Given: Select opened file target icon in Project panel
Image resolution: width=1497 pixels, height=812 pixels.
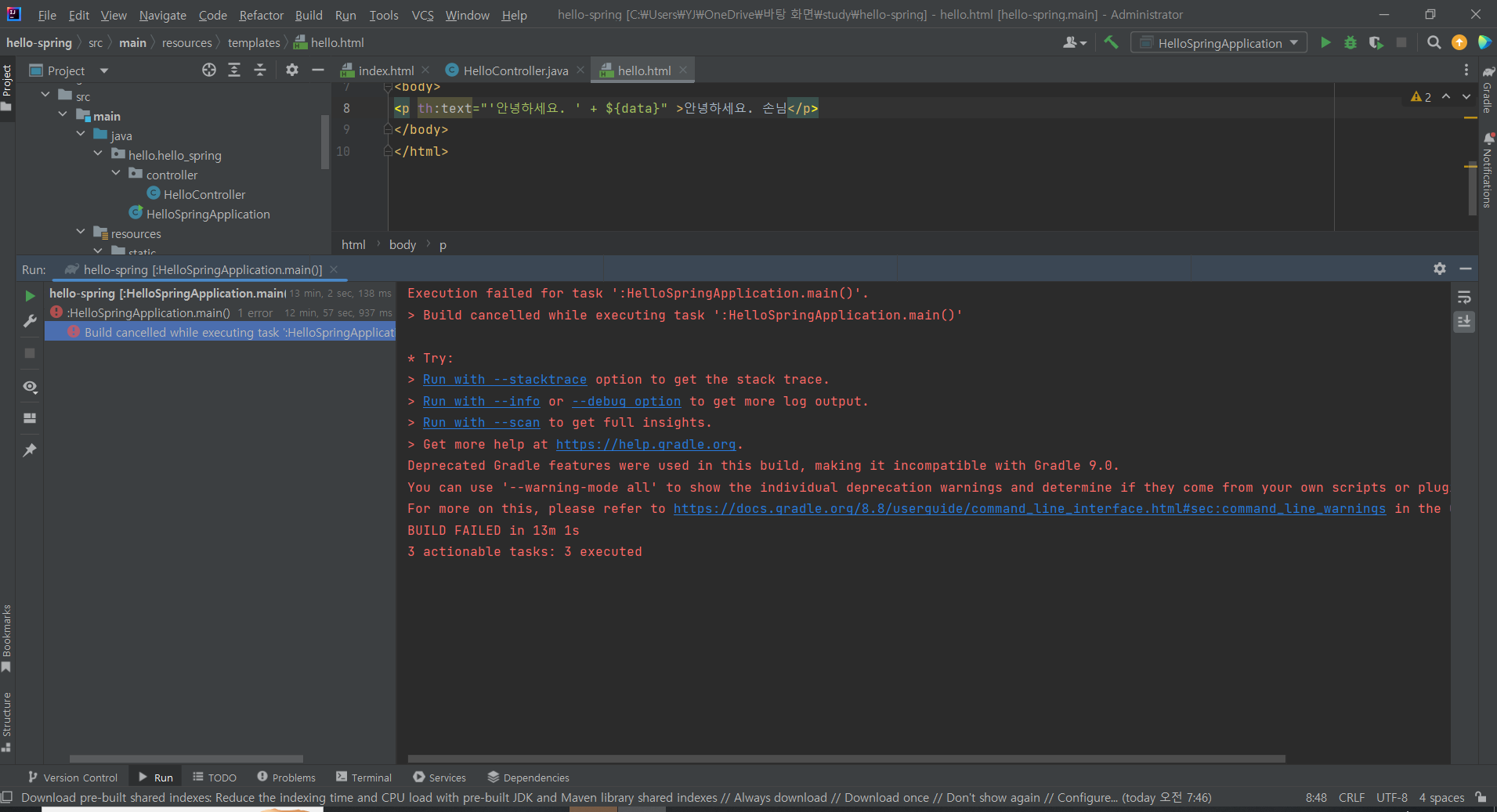Looking at the screenshot, I should [x=208, y=70].
